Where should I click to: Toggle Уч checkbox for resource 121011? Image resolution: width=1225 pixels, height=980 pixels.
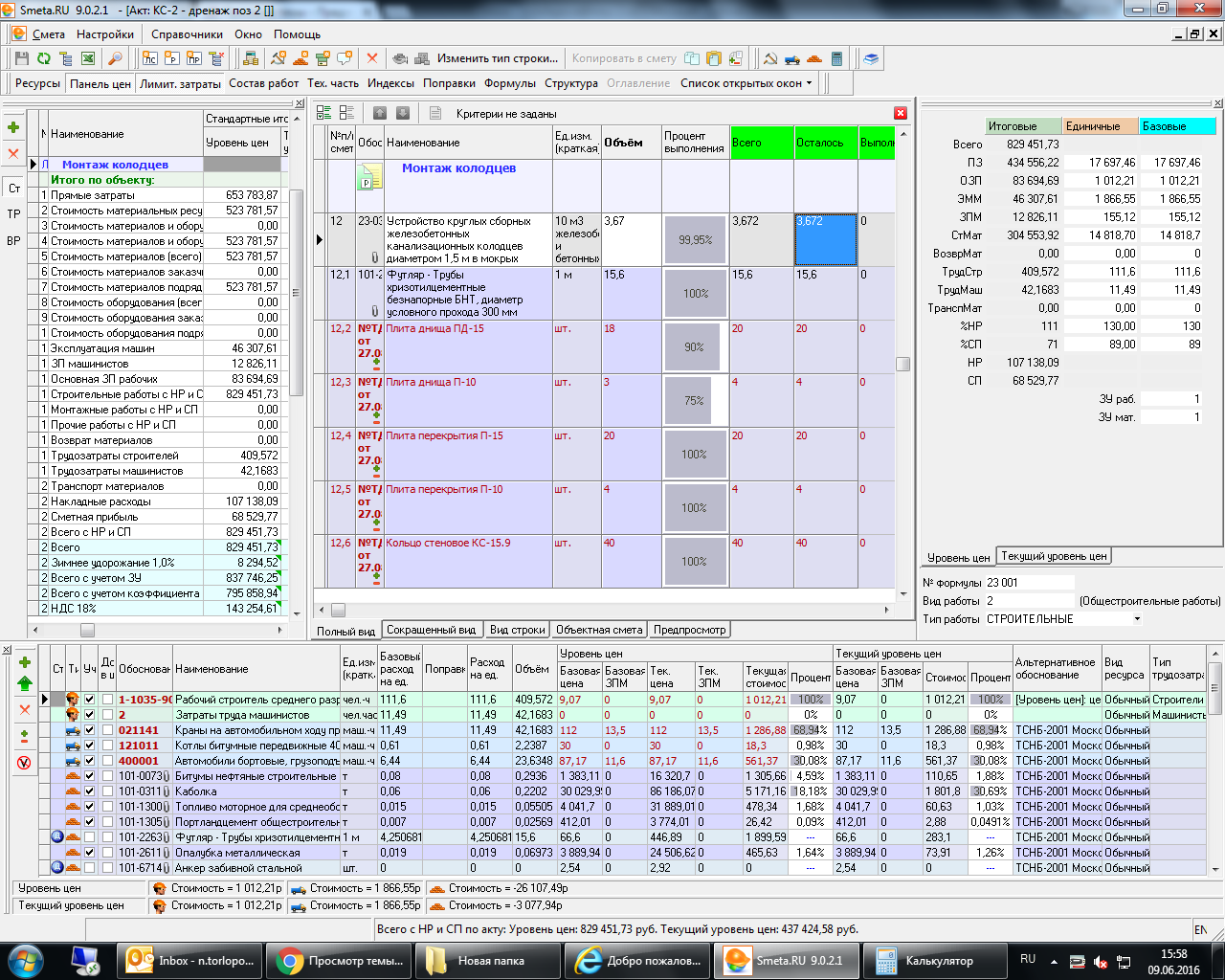(90, 746)
